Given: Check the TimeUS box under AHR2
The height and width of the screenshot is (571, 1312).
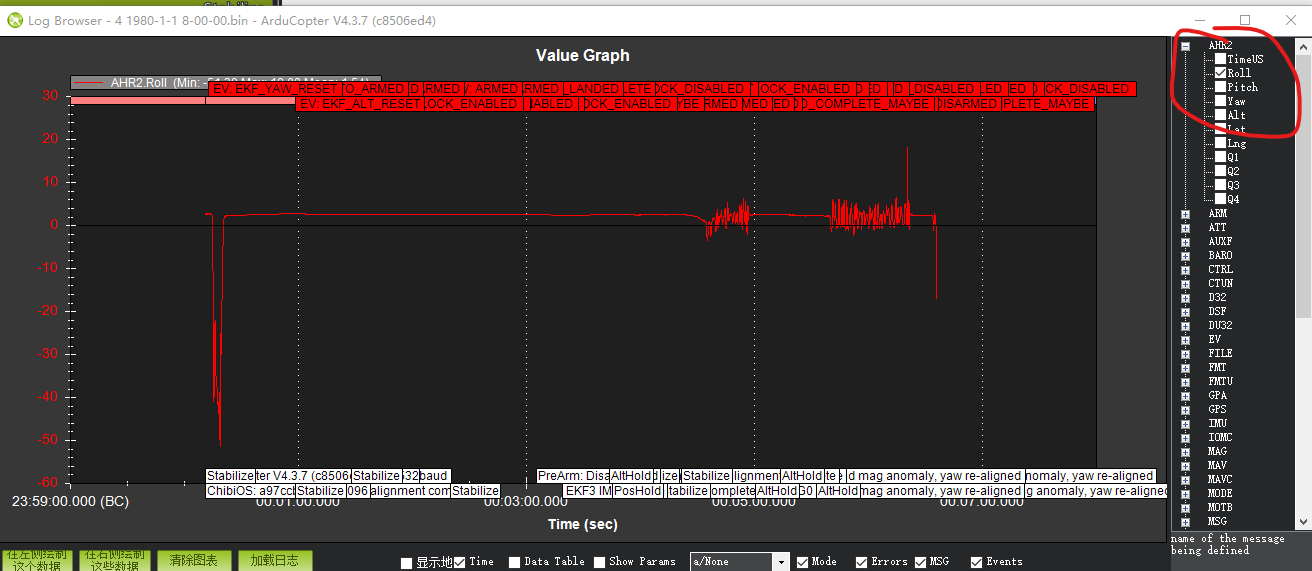Looking at the screenshot, I should [1220, 59].
